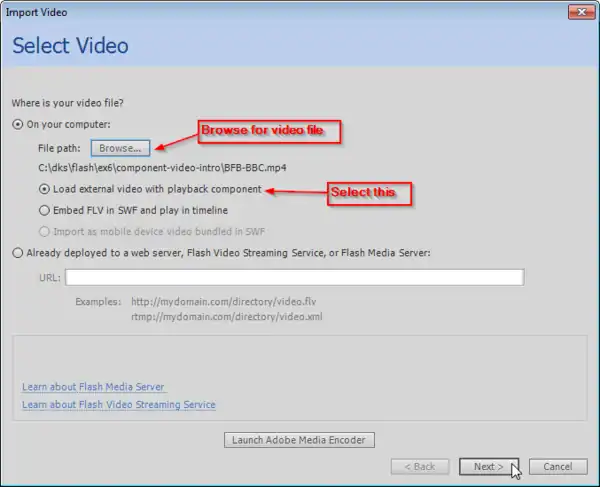Image resolution: width=600 pixels, height=487 pixels.
Task: Click the "Browse for video file" annotation box
Action: [269, 131]
